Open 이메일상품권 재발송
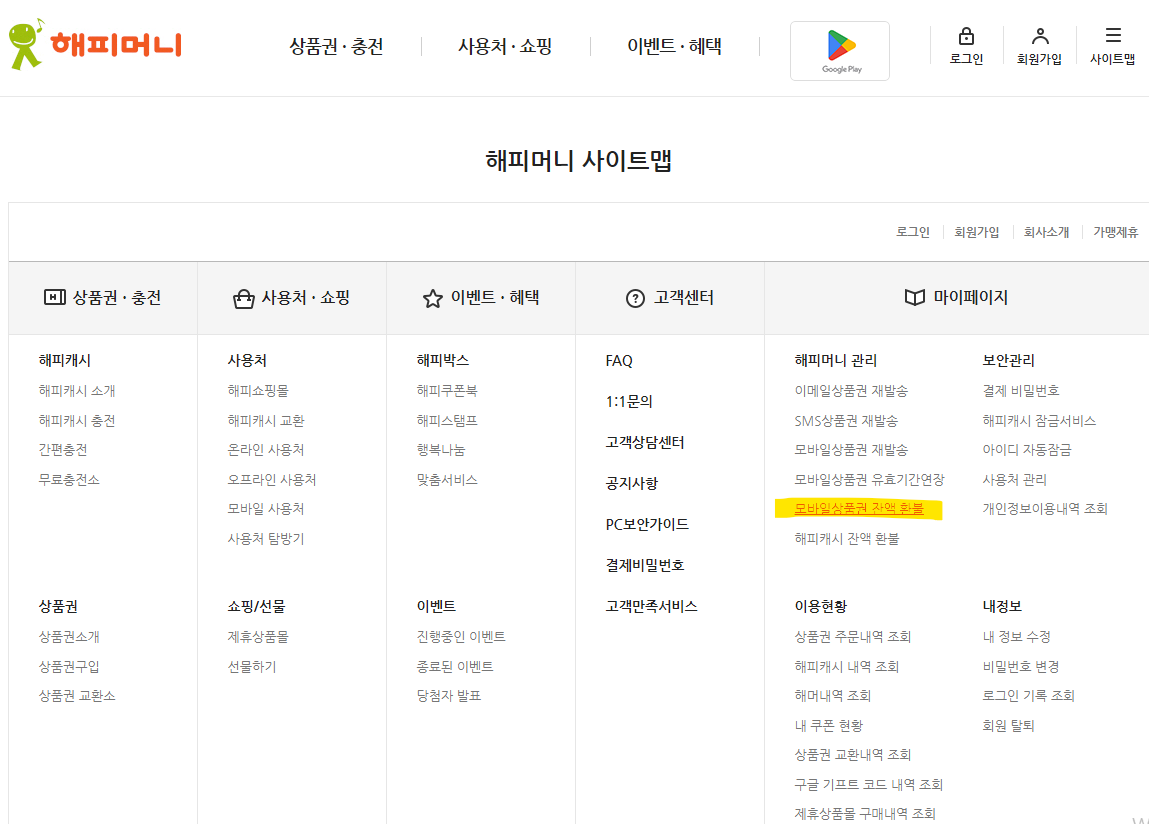 pos(851,391)
